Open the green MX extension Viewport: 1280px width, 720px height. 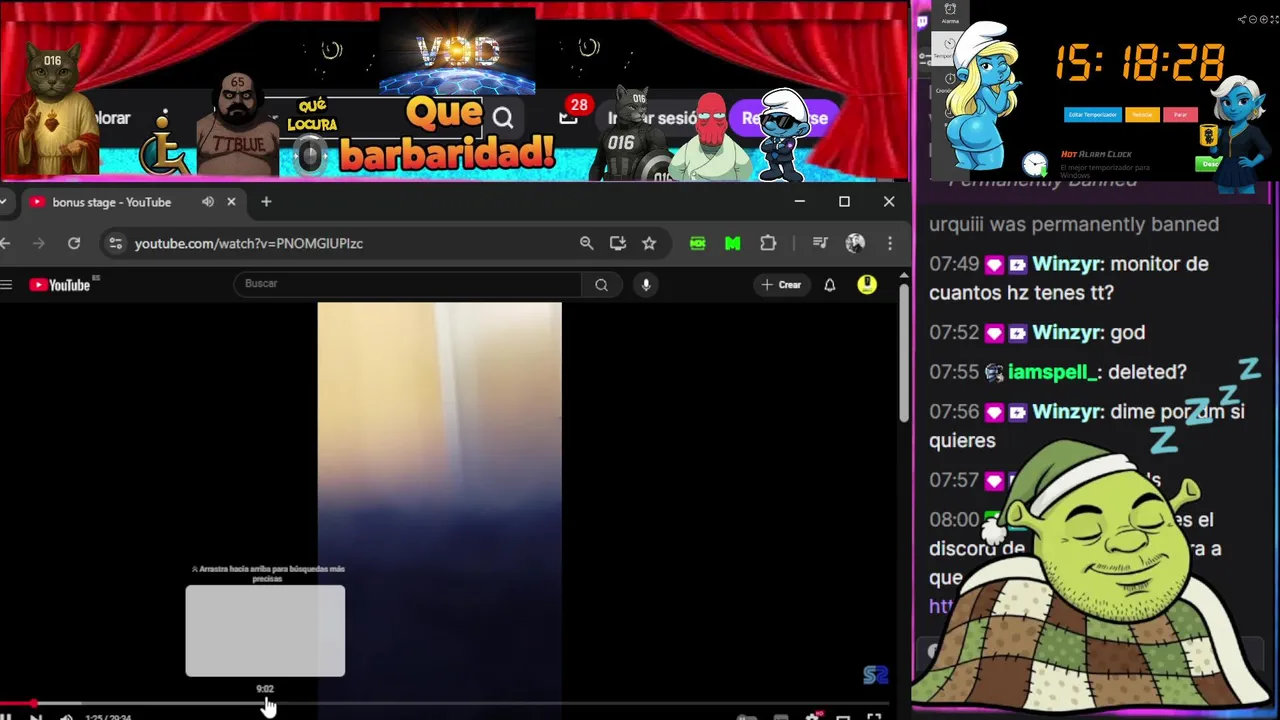point(698,243)
